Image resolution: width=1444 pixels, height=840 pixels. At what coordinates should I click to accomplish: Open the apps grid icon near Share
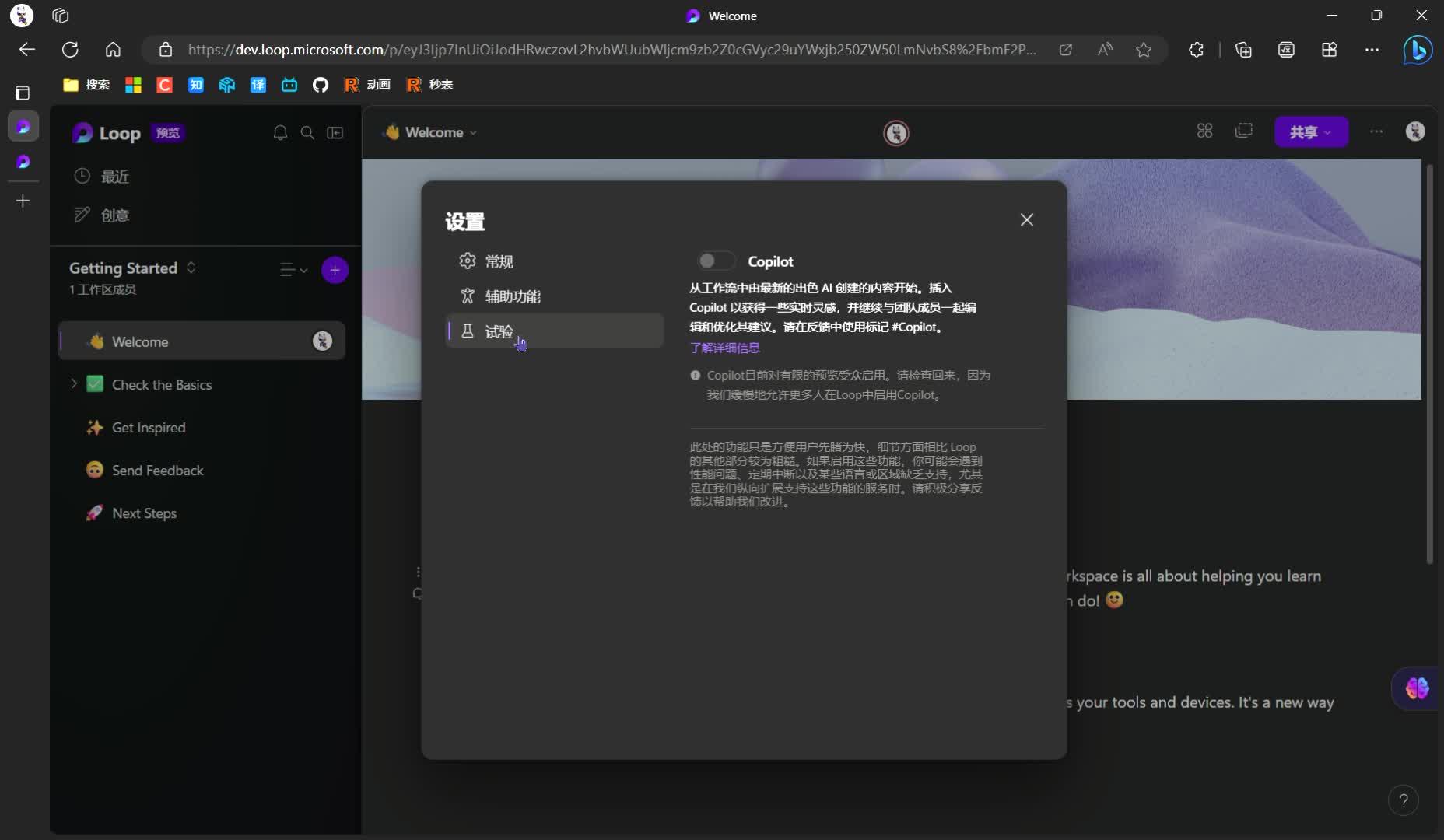tap(1204, 131)
